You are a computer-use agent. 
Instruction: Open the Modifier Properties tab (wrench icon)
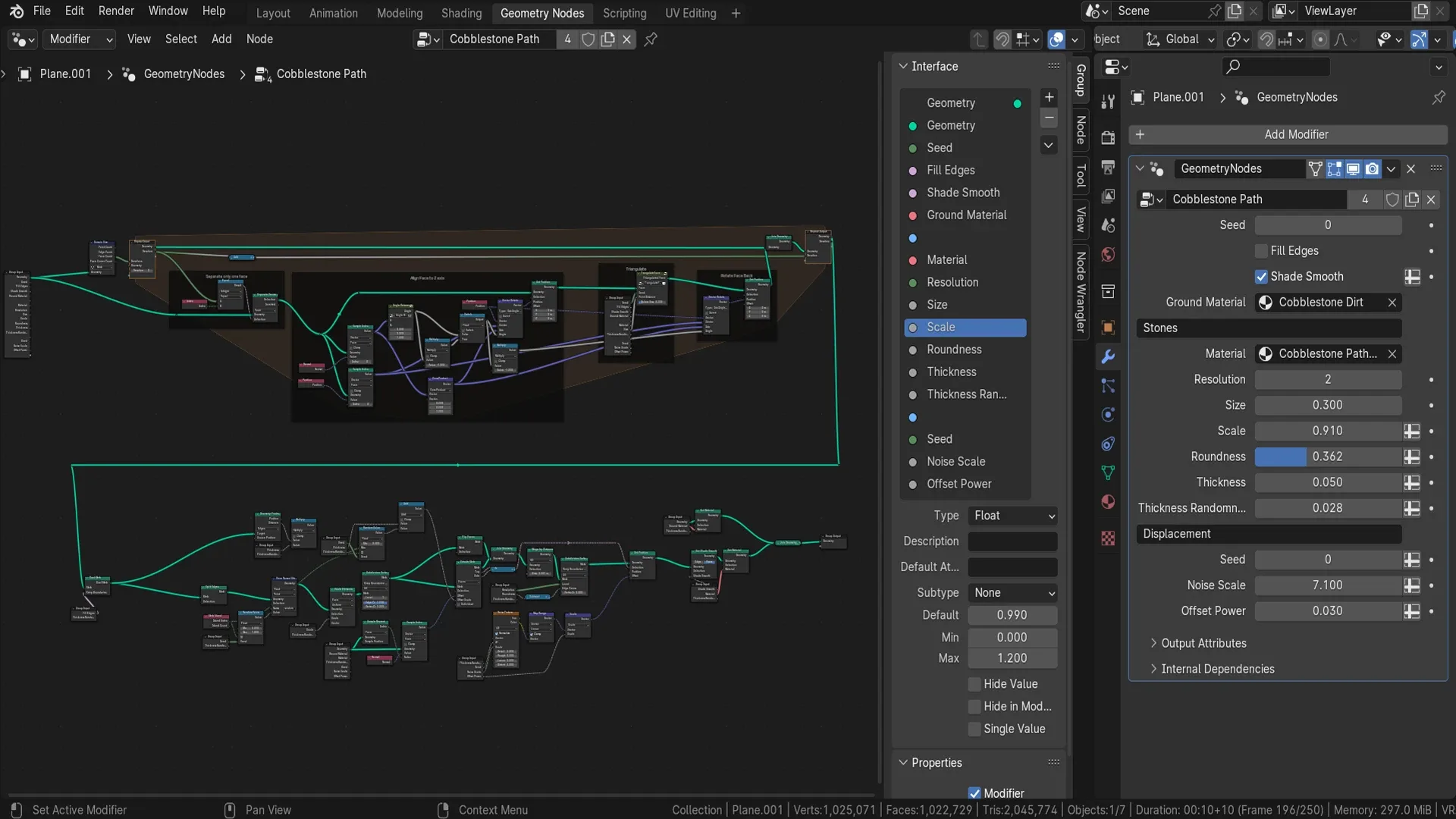pyautogui.click(x=1107, y=356)
